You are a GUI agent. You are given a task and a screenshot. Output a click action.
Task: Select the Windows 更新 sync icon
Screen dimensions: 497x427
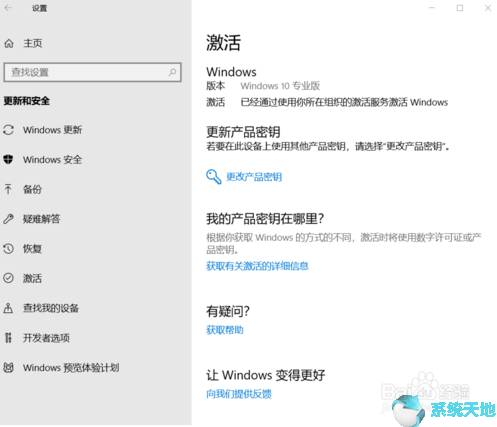(8, 130)
